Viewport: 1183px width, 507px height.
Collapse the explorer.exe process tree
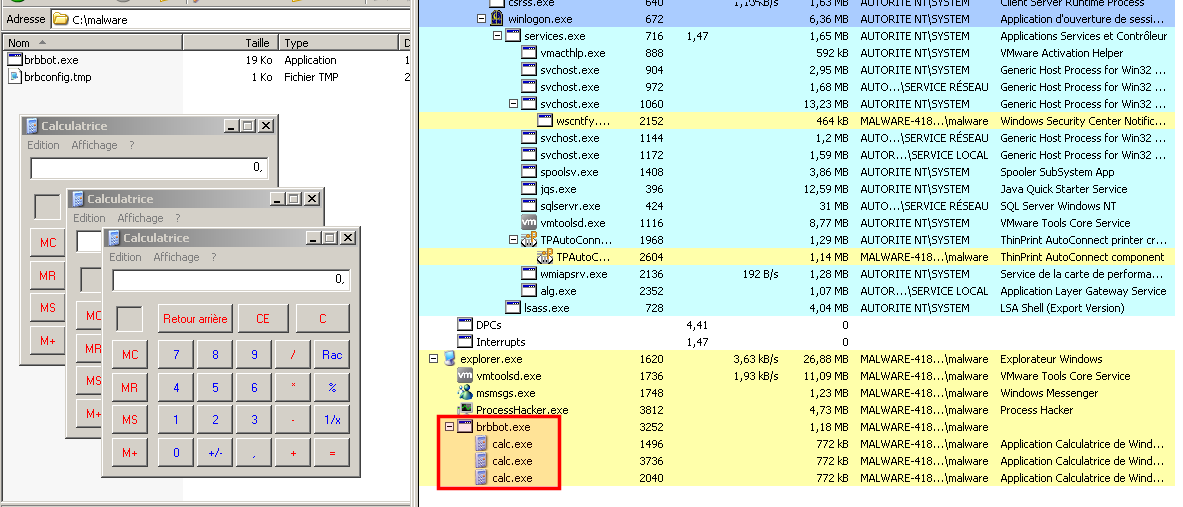pyautogui.click(x=433, y=359)
